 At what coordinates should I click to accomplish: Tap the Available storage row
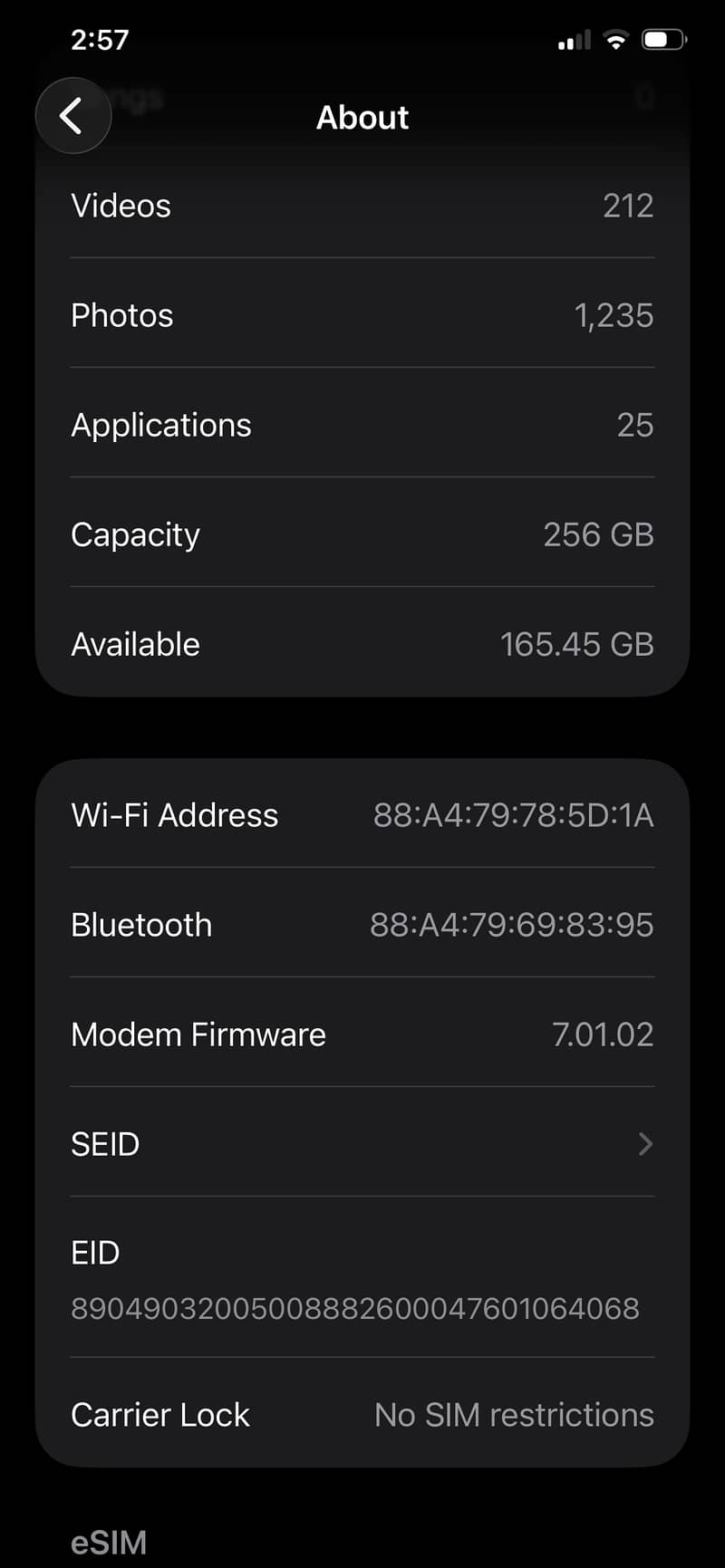(362, 644)
